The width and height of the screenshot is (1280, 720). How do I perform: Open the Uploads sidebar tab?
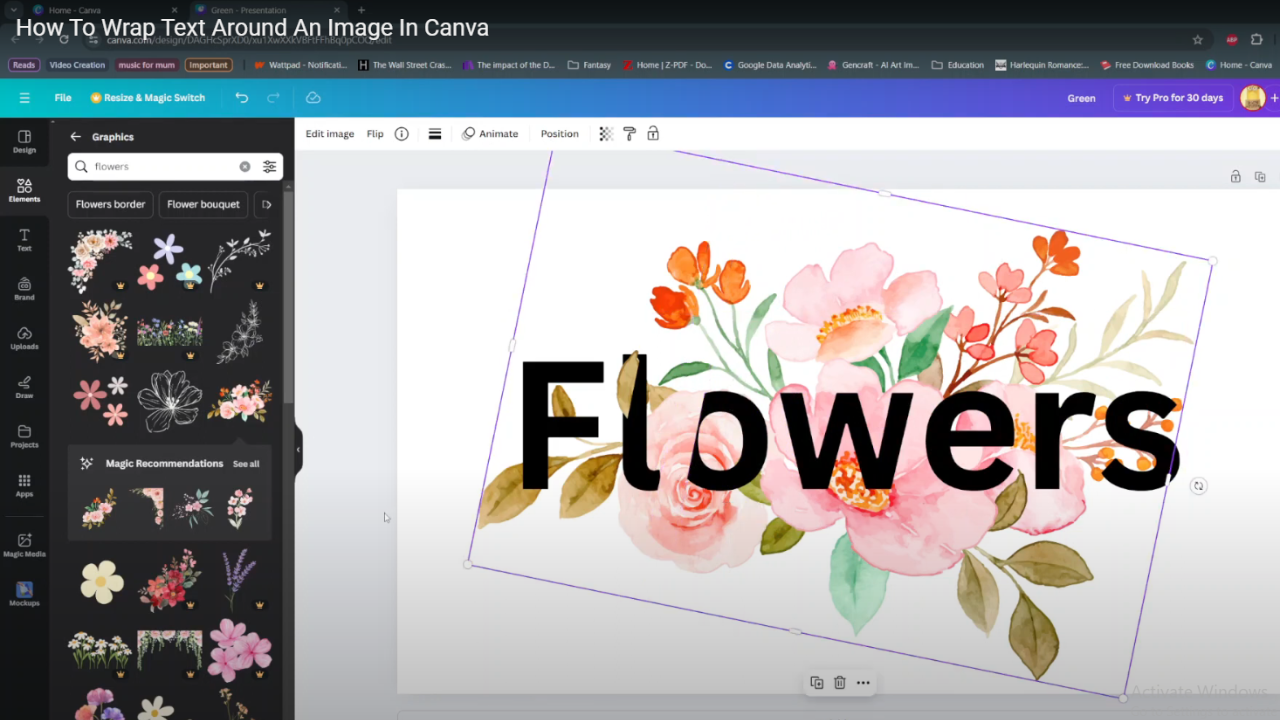24,338
